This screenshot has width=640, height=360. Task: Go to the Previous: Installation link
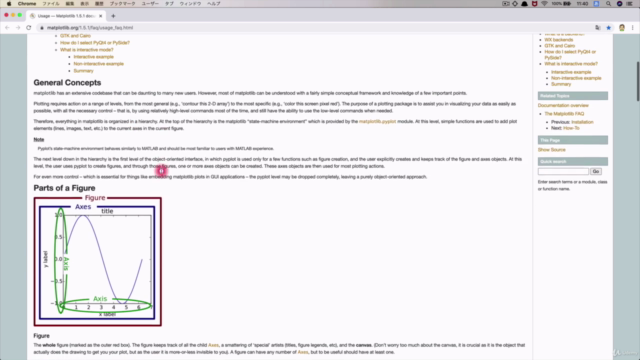coord(582,122)
